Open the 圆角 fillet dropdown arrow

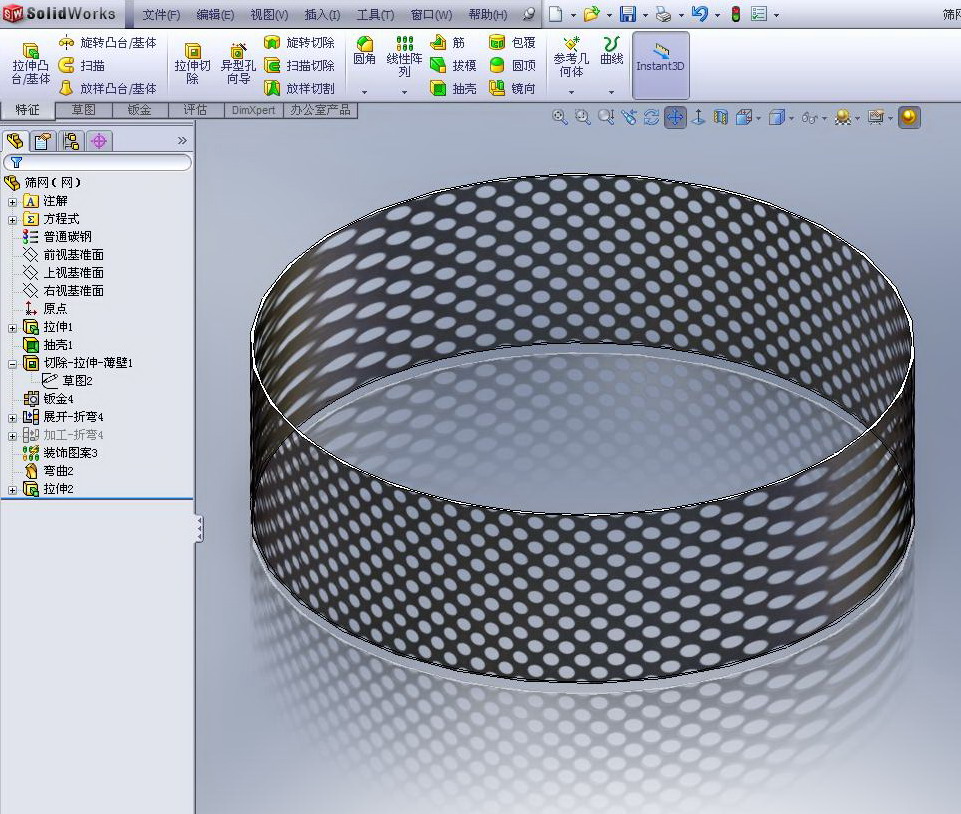point(365,92)
